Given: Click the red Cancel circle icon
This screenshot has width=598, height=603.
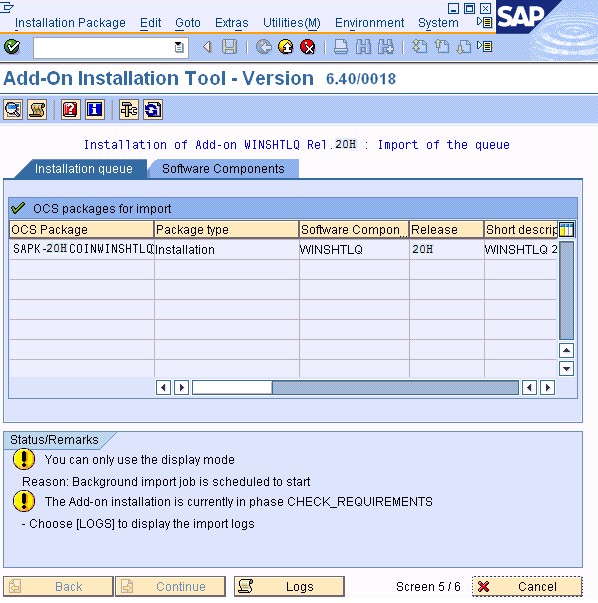Looking at the screenshot, I should (x=308, y=47).
